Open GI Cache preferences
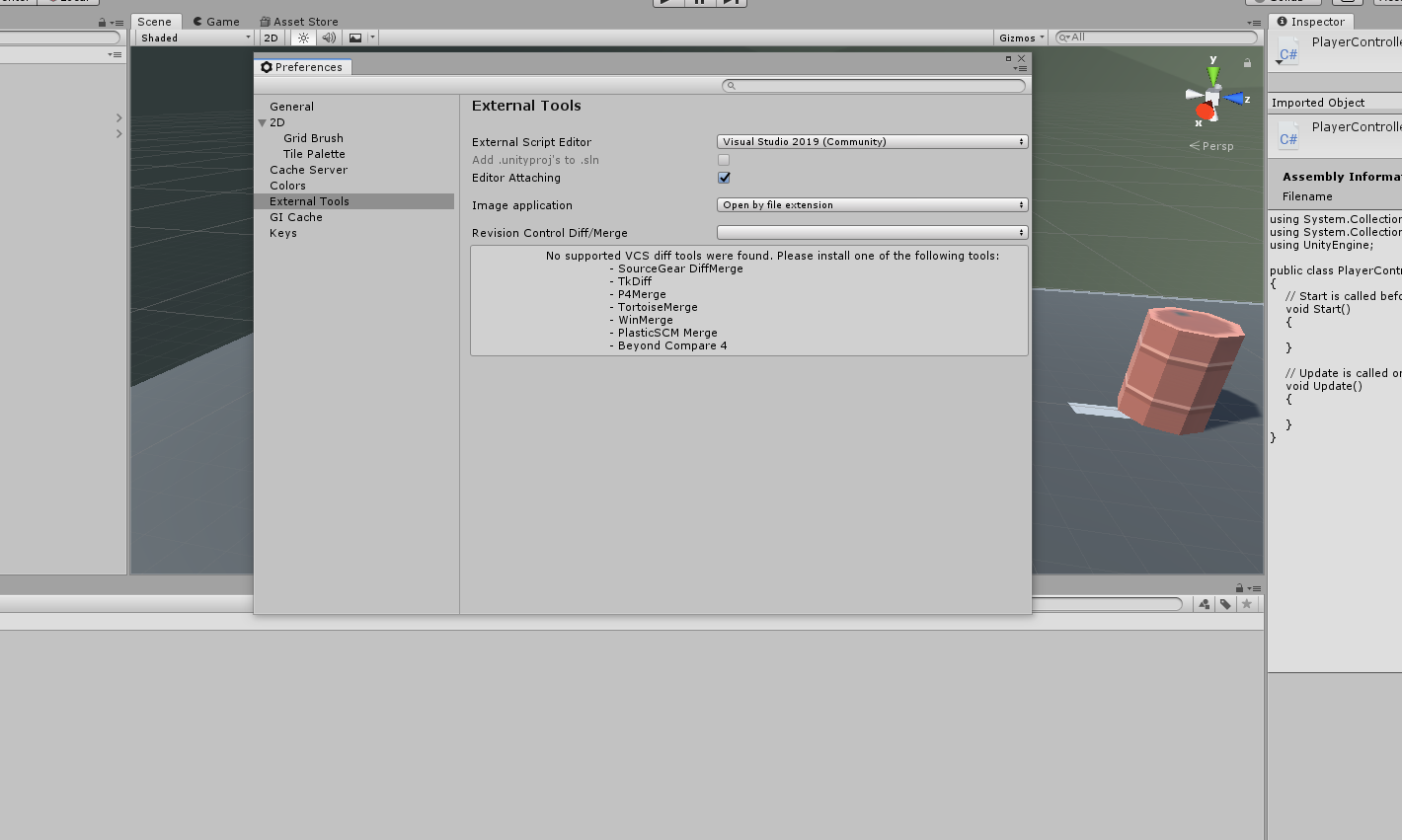This screenshot has width=1402, height=840. pos(296,217)
